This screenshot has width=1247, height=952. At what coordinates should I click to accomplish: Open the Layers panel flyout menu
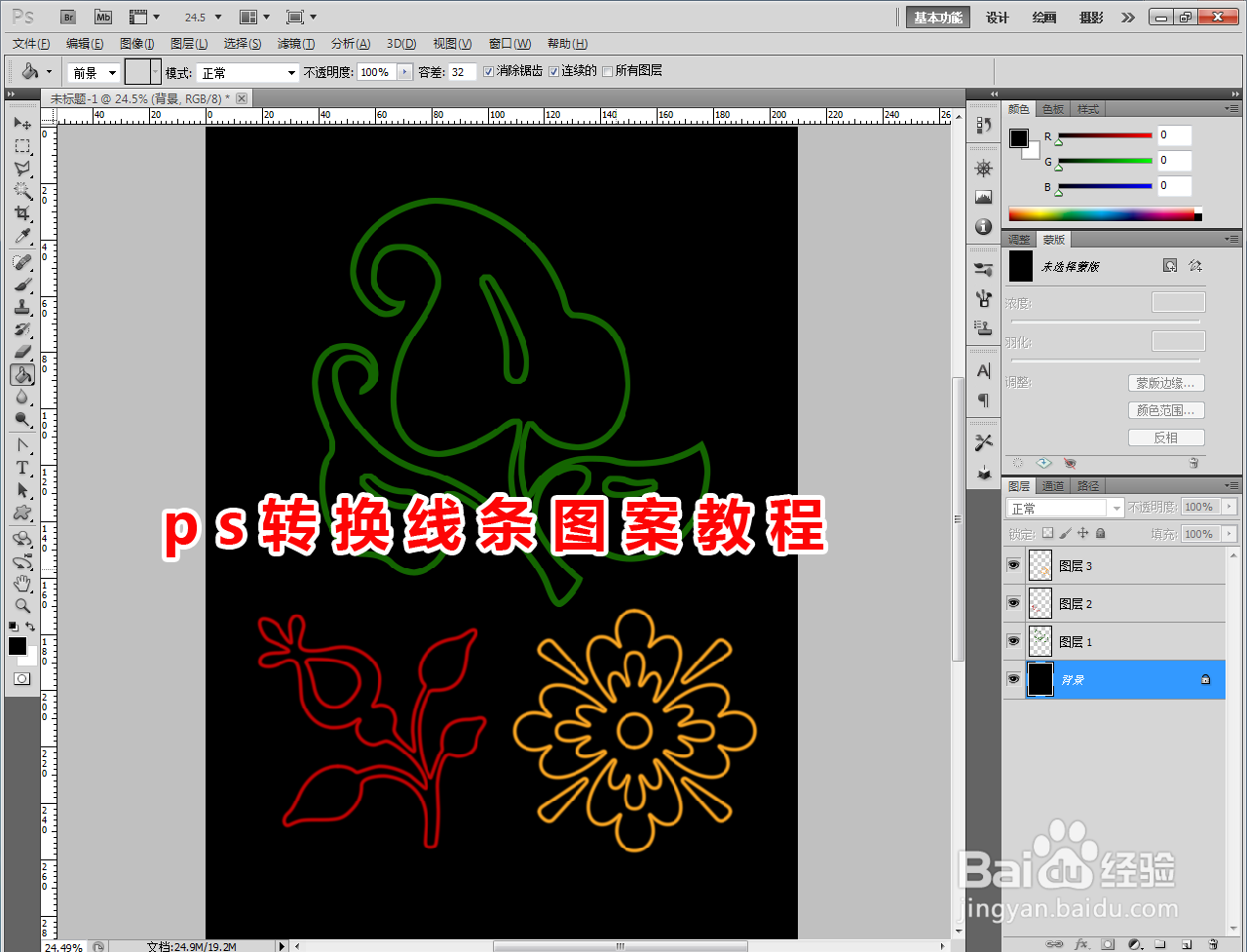1230,485
